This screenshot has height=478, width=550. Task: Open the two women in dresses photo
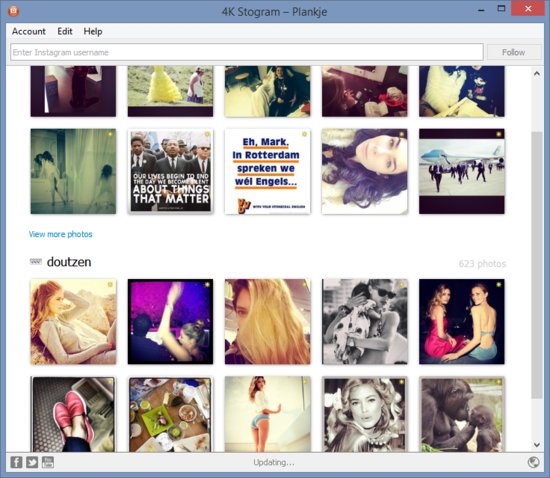point(462,322)
